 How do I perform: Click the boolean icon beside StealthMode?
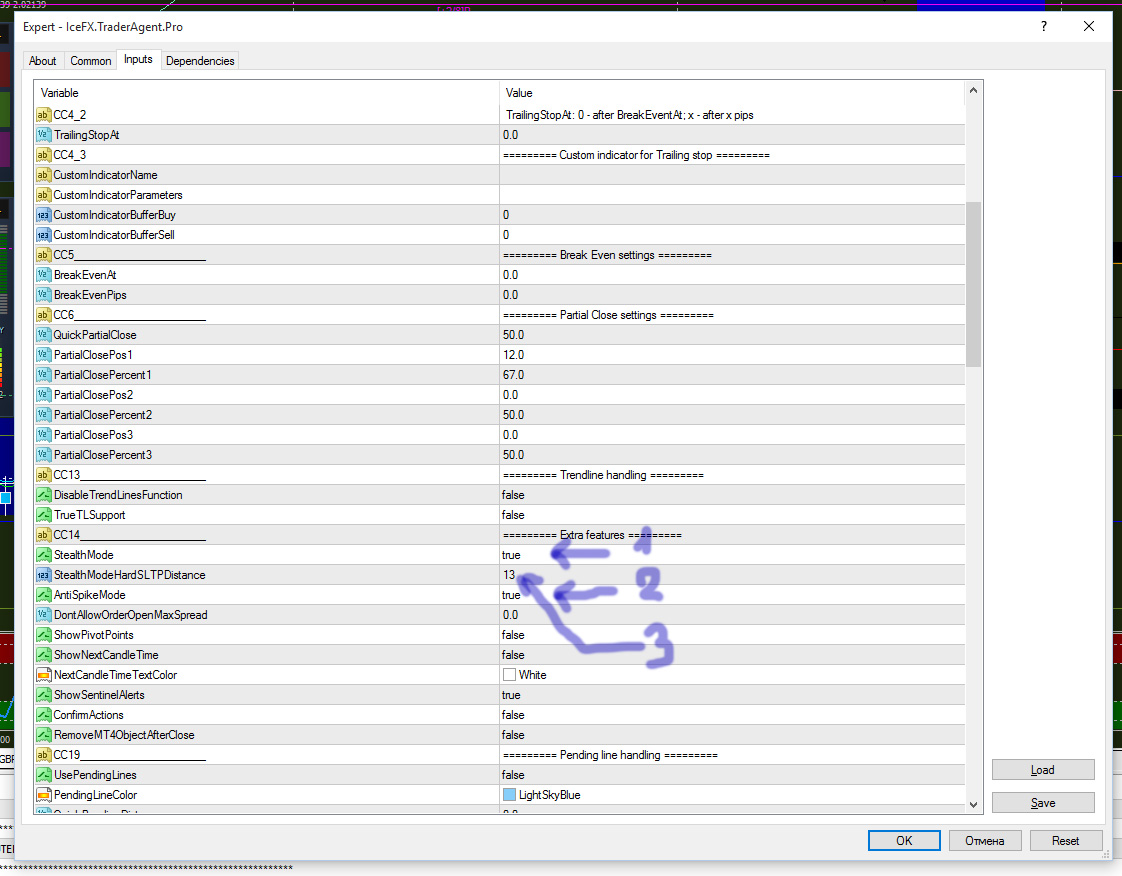point(44,555)
